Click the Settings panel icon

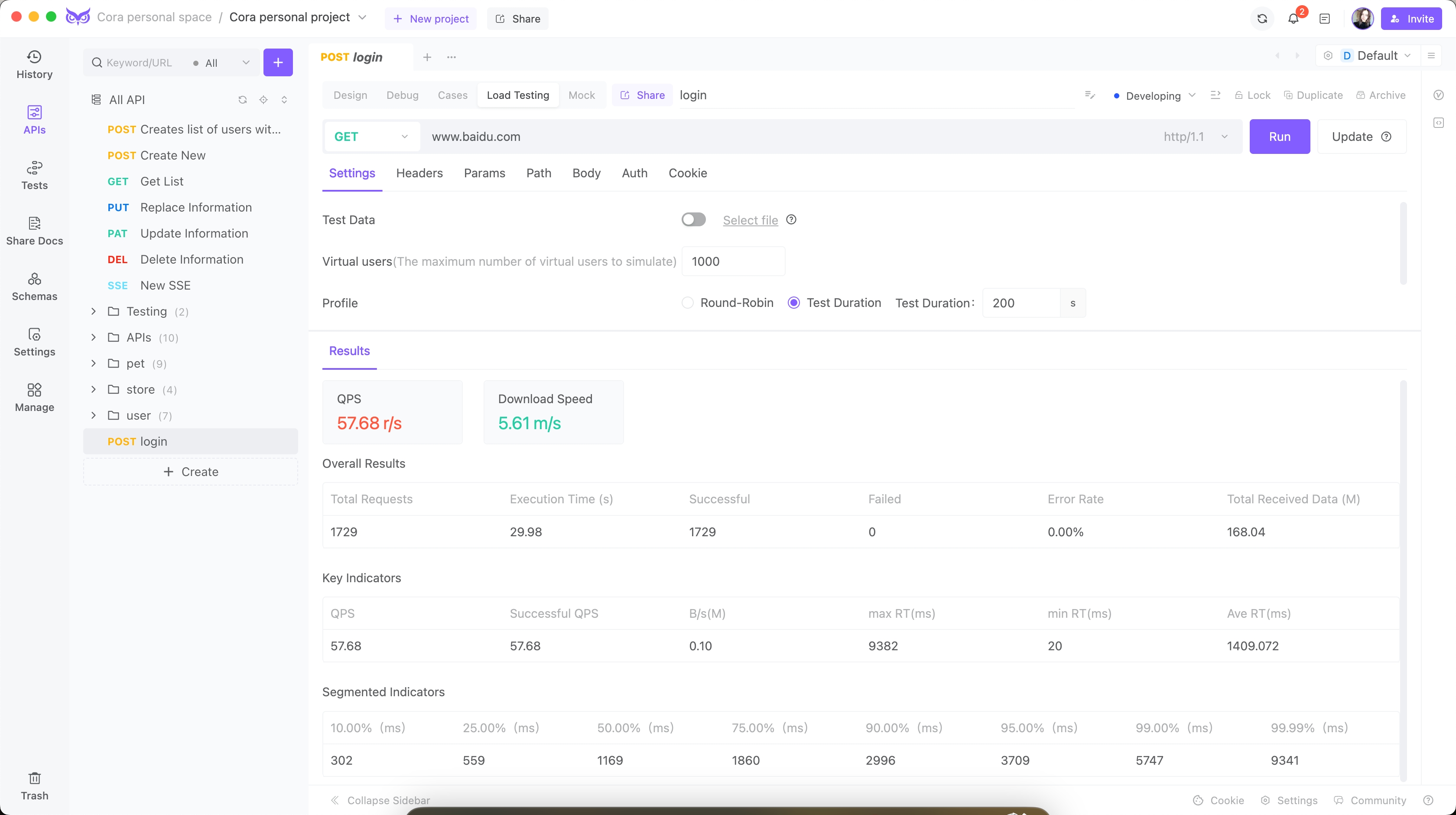click(1267, 800)
